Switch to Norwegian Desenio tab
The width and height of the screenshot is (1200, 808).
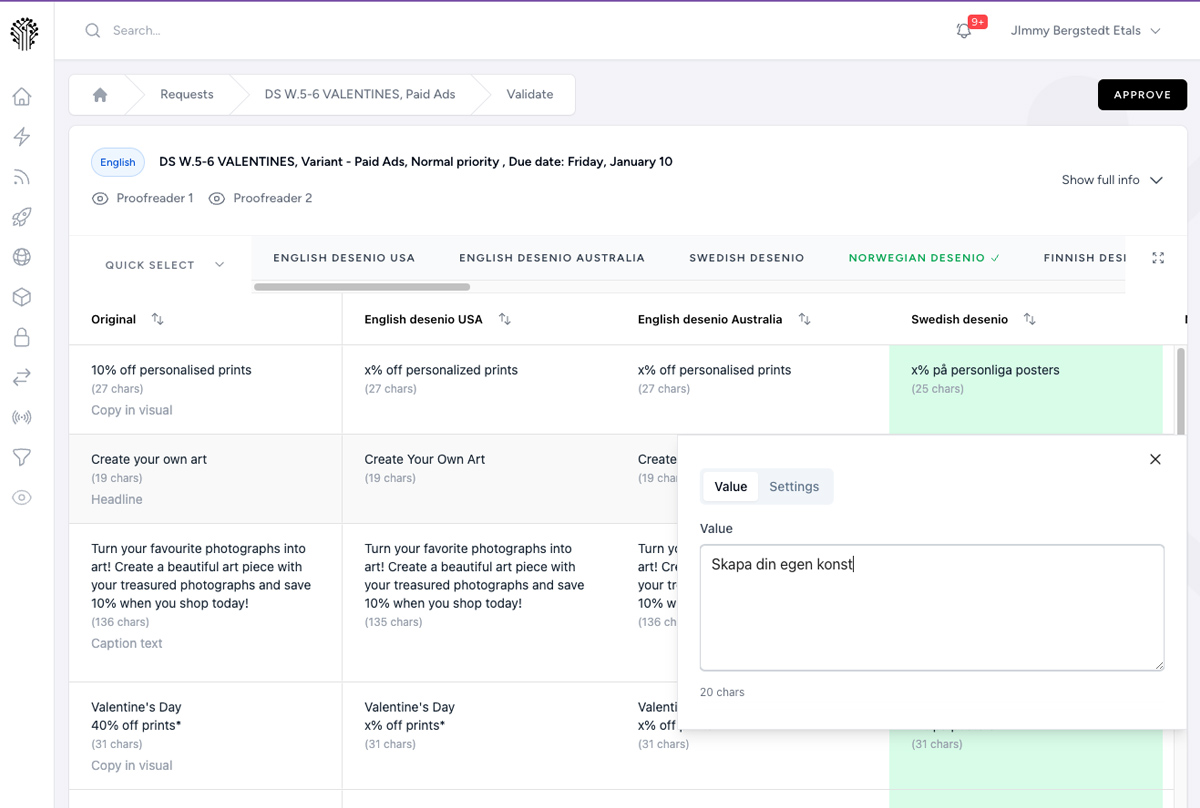pos(924,258)
